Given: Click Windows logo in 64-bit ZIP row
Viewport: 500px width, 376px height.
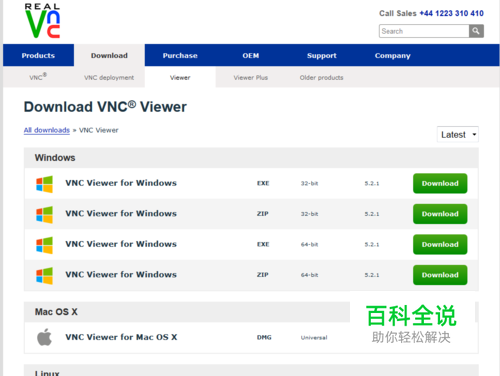Looking at the screenshot, I should 44,275.
